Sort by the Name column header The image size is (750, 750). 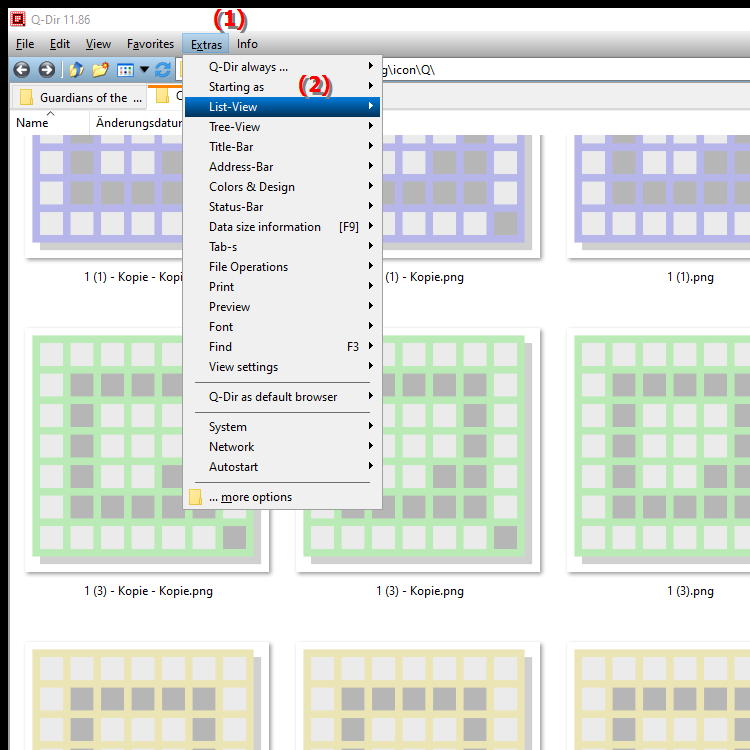50,123
